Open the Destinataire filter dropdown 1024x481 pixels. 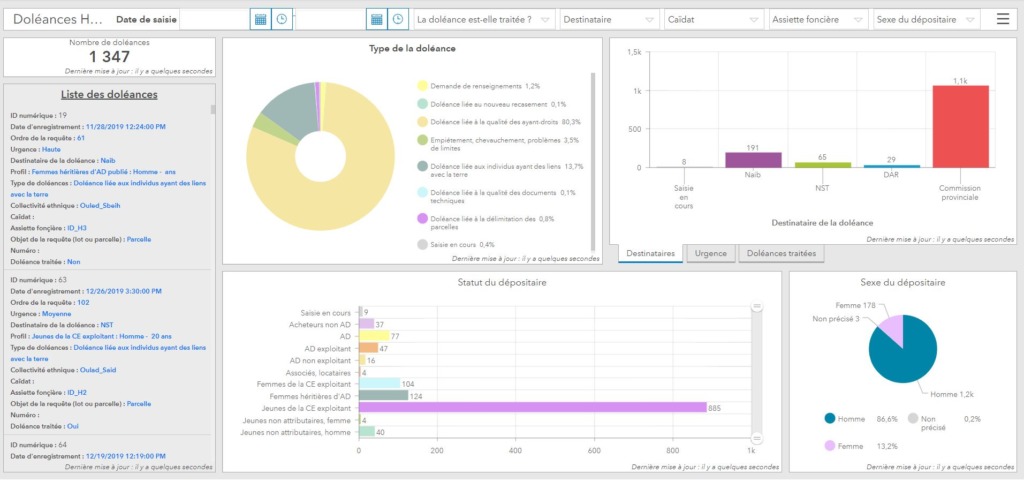click(609, 20)
